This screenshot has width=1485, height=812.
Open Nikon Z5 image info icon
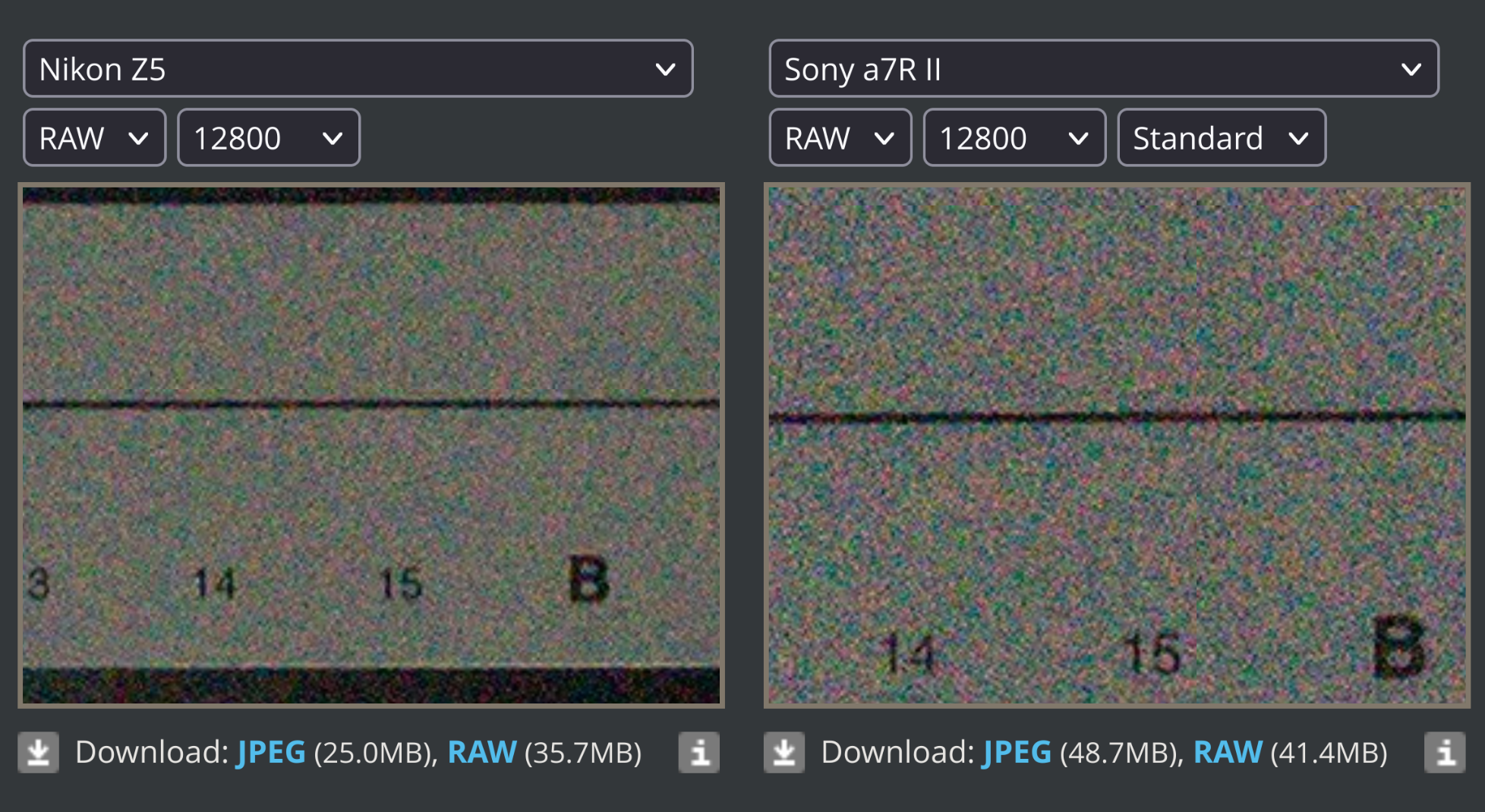pos(699,752)
